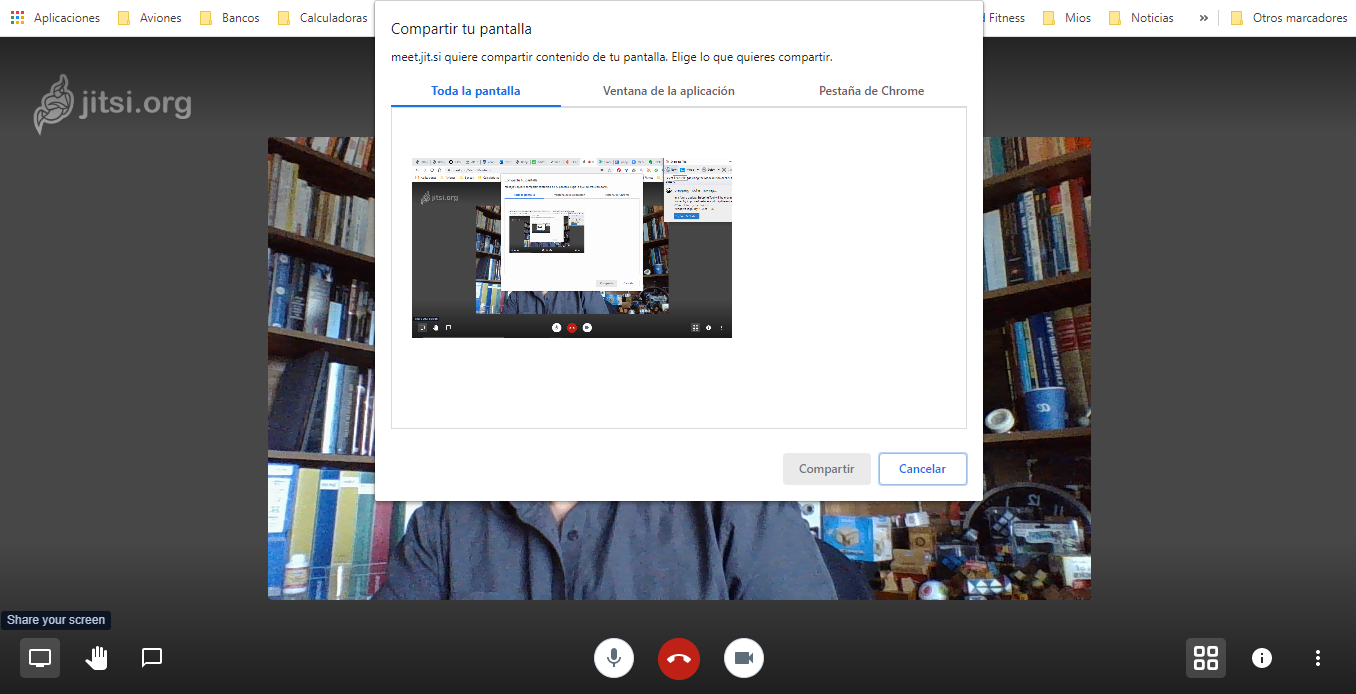Viewport: 1356px width, 694px height.
Task: Expand hidden bookmarks chevron
Action: [1203, 18]
